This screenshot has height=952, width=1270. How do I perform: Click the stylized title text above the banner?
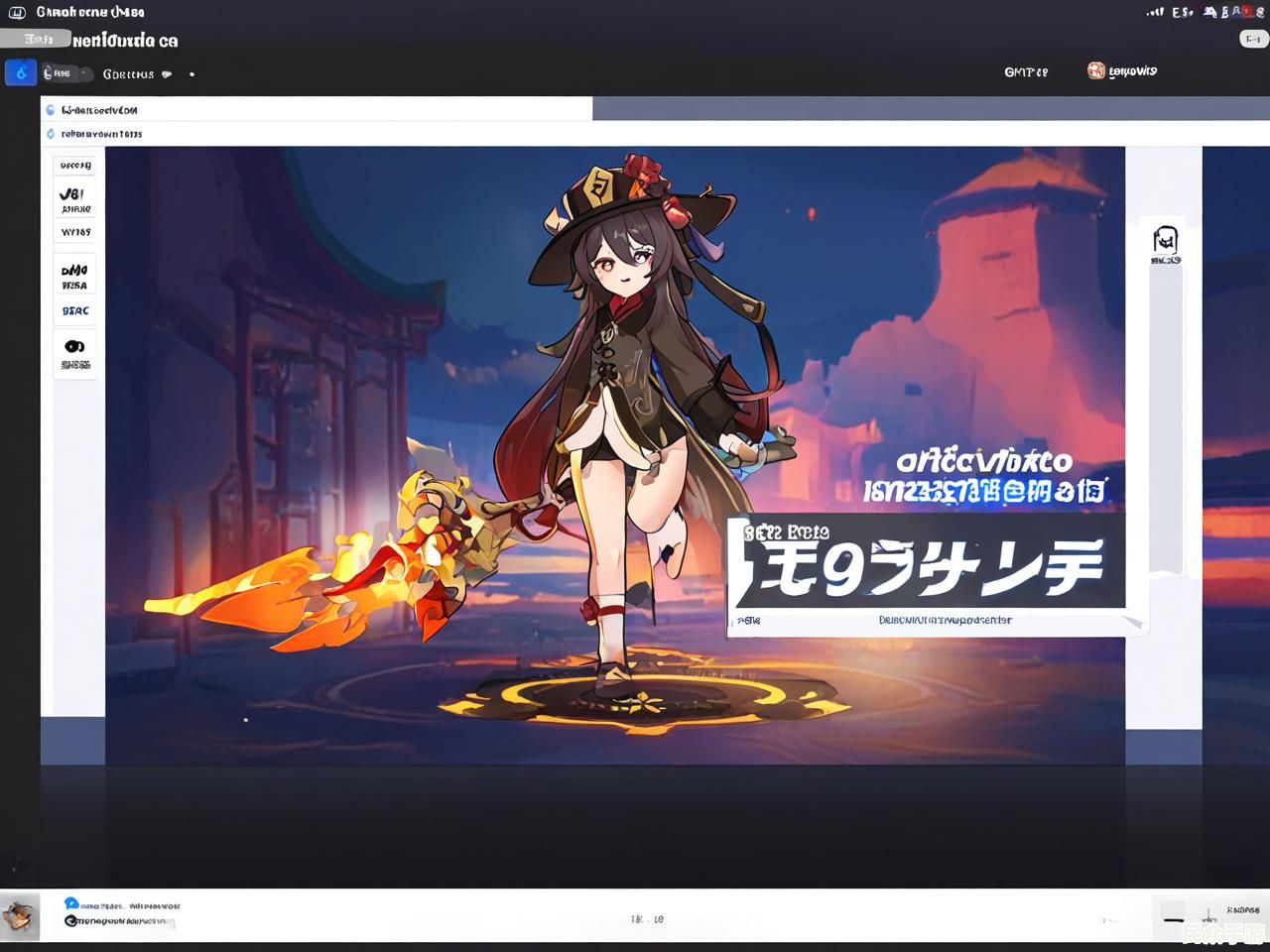pos(984,462)
